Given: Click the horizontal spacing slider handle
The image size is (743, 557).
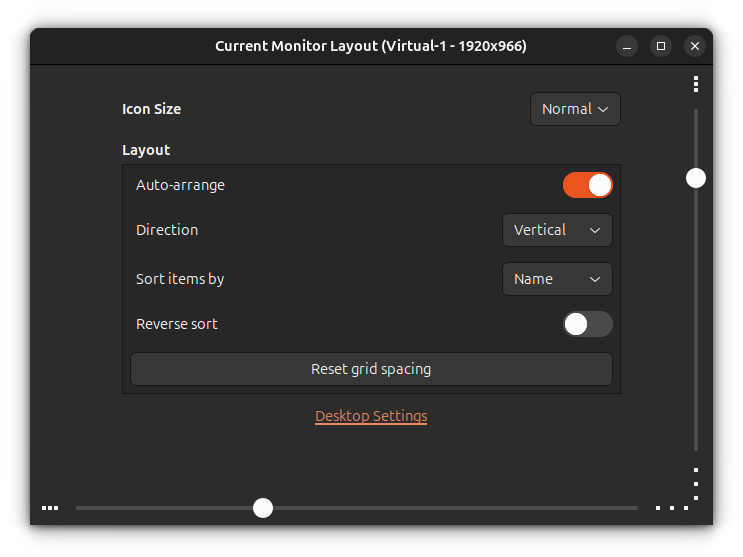Looking at the screenshot, I should [263, 508].
